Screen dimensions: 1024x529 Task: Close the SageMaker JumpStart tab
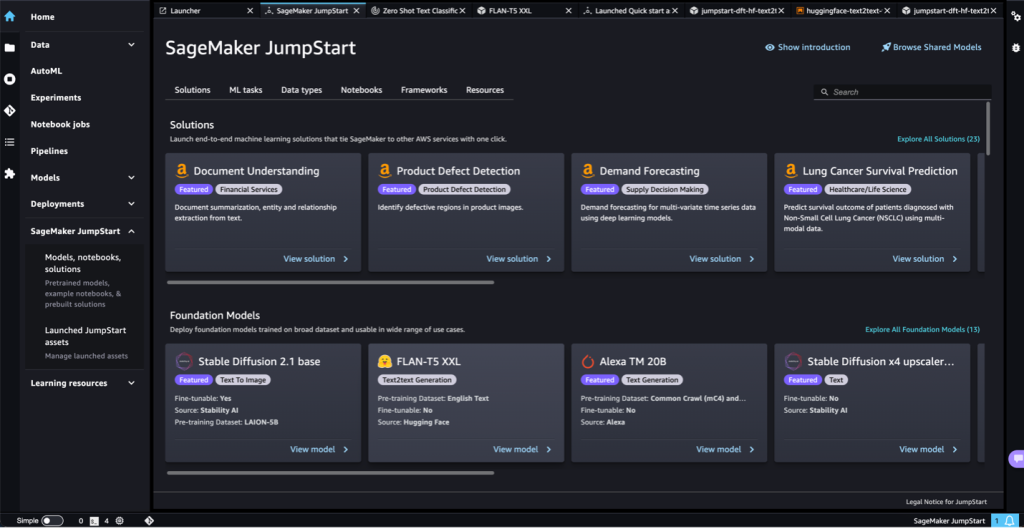[x=358, y=10]
